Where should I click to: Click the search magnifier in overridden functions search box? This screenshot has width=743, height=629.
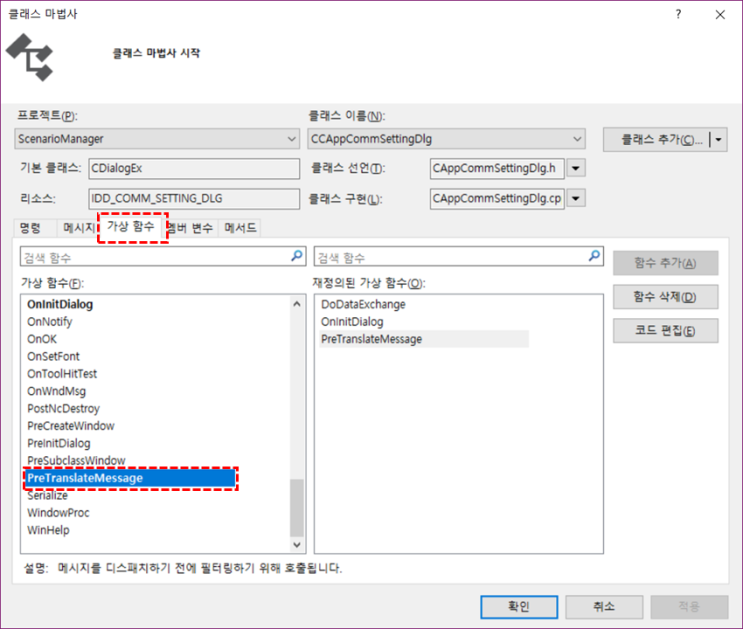point(594,256)
